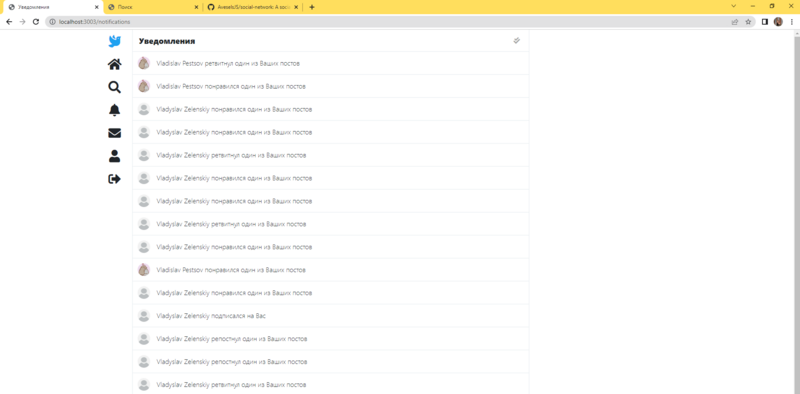The width and height of the screenshot is (800, 394).
Task: Switch to the GitHub social-network tab
Action: point(253,7)
